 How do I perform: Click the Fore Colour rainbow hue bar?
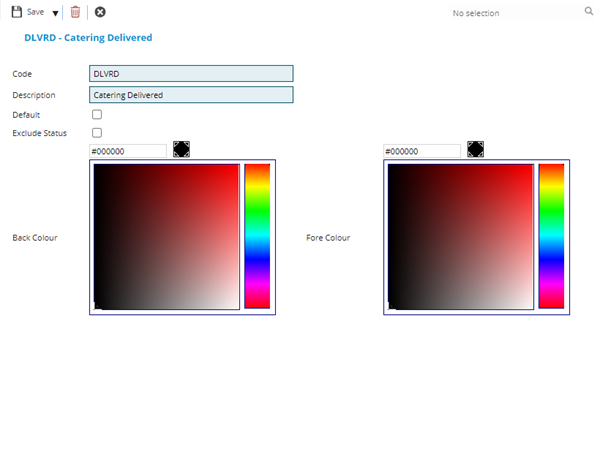[x=551, y=236]
